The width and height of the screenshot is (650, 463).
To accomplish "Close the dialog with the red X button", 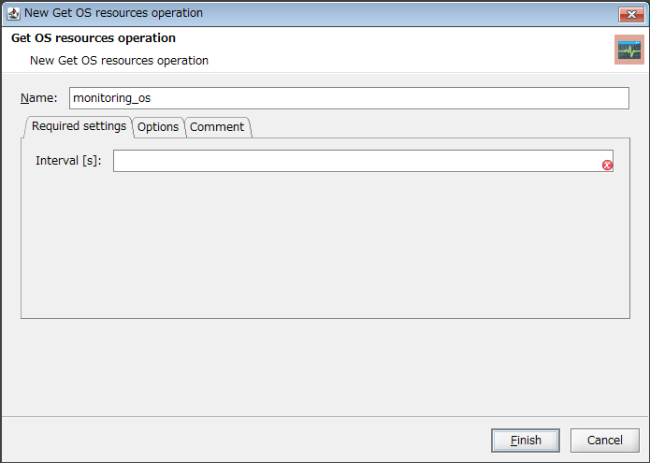I will 630,13.
